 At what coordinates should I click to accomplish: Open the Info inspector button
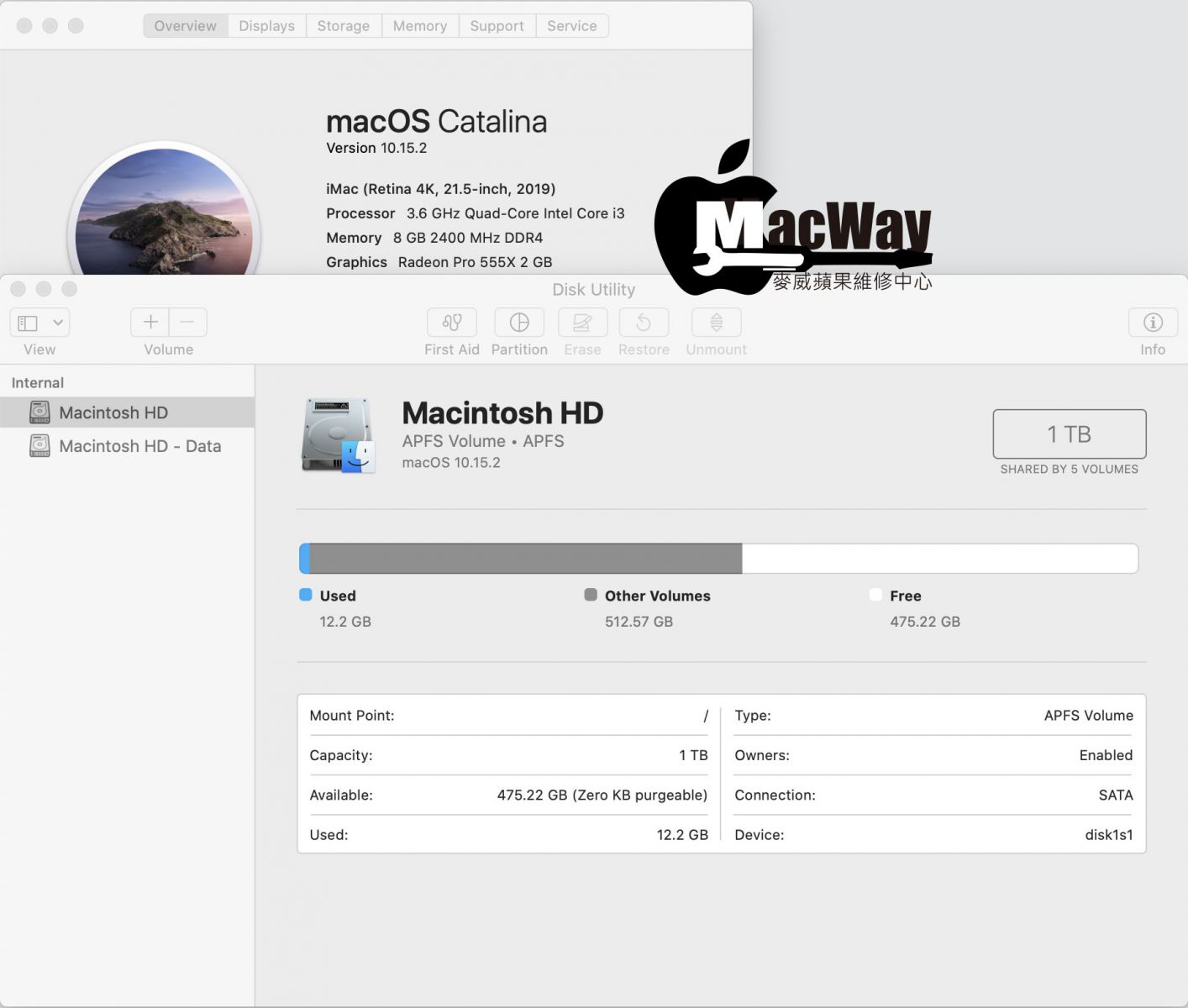pos(1153,323)
